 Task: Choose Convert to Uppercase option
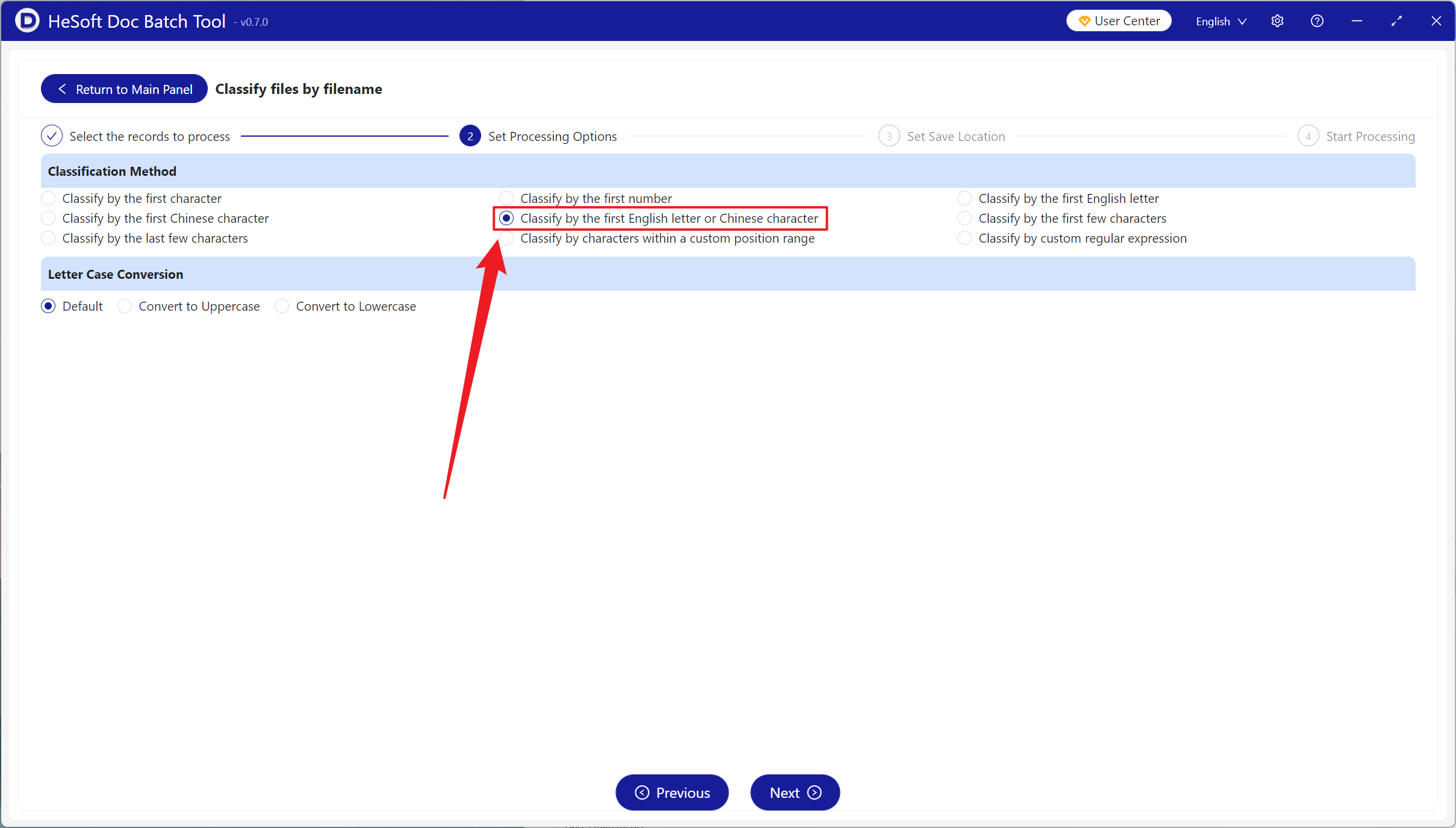tap(188, 306)
